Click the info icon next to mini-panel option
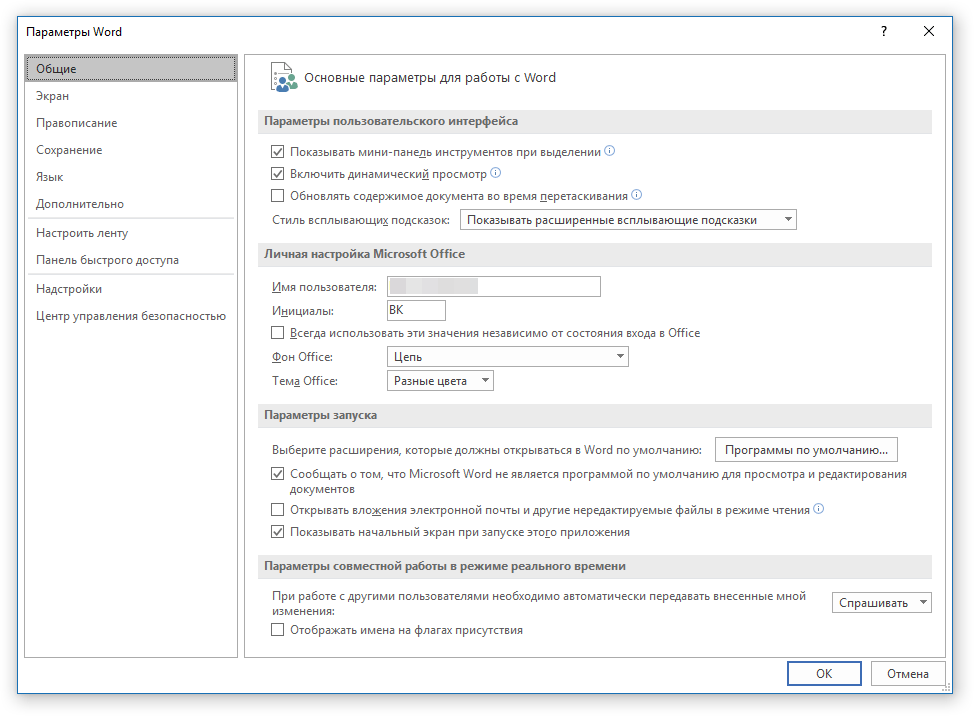This screenshot has width=974, height=716. (x=610, y=152)
